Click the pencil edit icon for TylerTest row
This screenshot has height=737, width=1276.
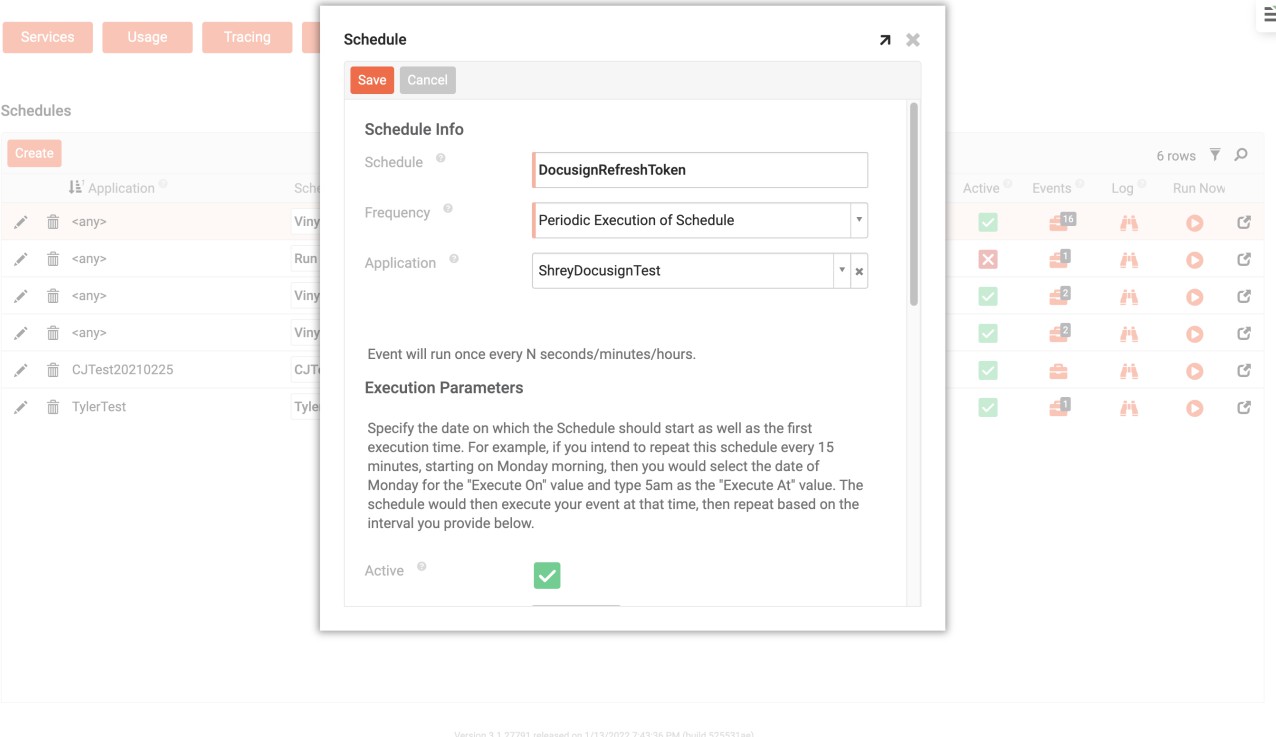[x=20, y=407]
